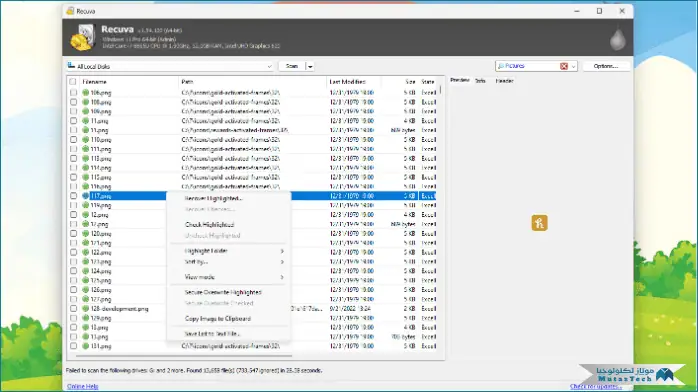The width and height of the screenshot is (698, 392).
Task: Check the box for 117.png
Action: point(73,196)
